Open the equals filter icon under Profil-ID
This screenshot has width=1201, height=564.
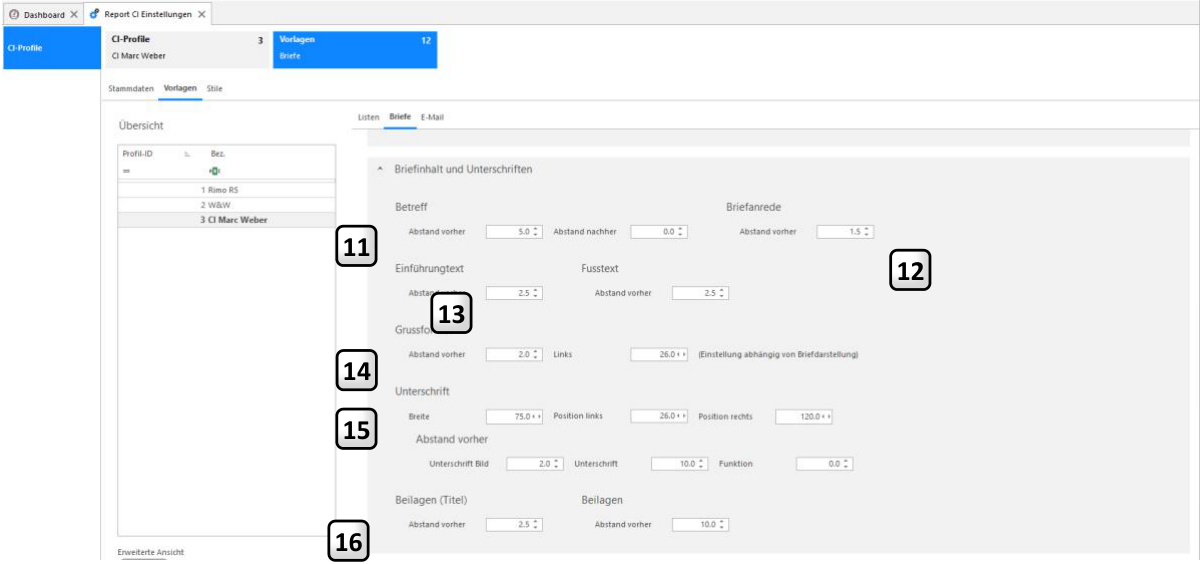click(127, 171)
